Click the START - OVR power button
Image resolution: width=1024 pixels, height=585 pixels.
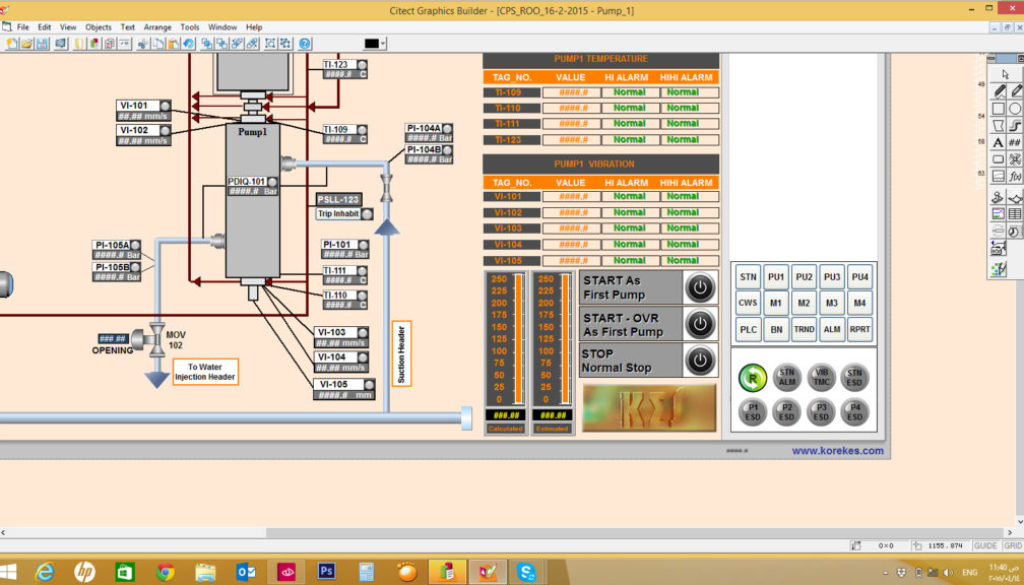[700, 324]
